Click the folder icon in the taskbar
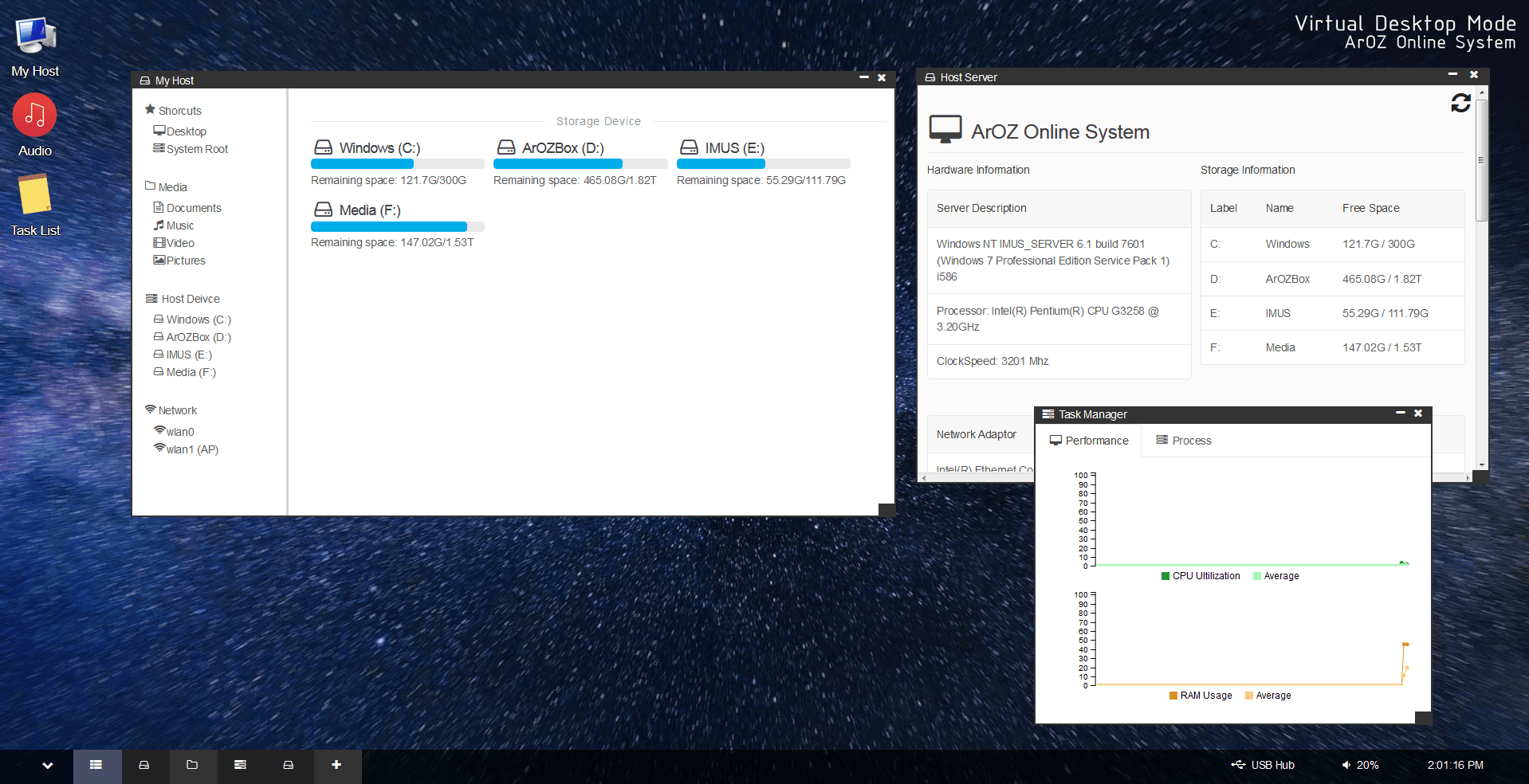Viewport: 1529px width, 784px height. point(192,765)
